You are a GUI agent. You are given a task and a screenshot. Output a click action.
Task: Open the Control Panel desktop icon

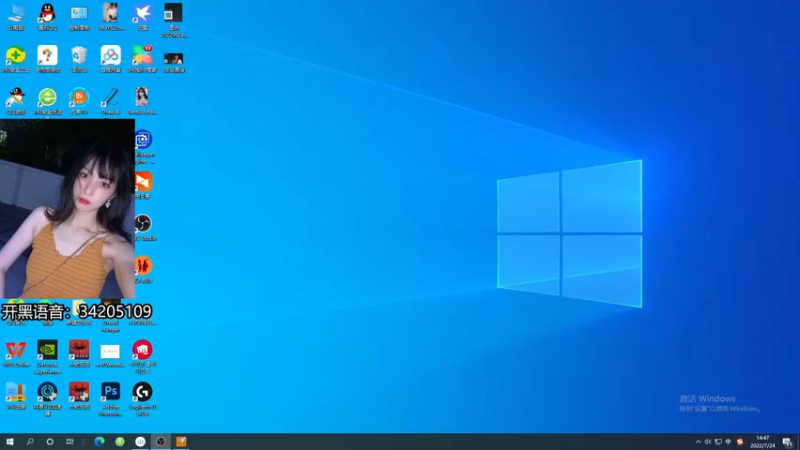pyautogui.click(x=79, y=17)
